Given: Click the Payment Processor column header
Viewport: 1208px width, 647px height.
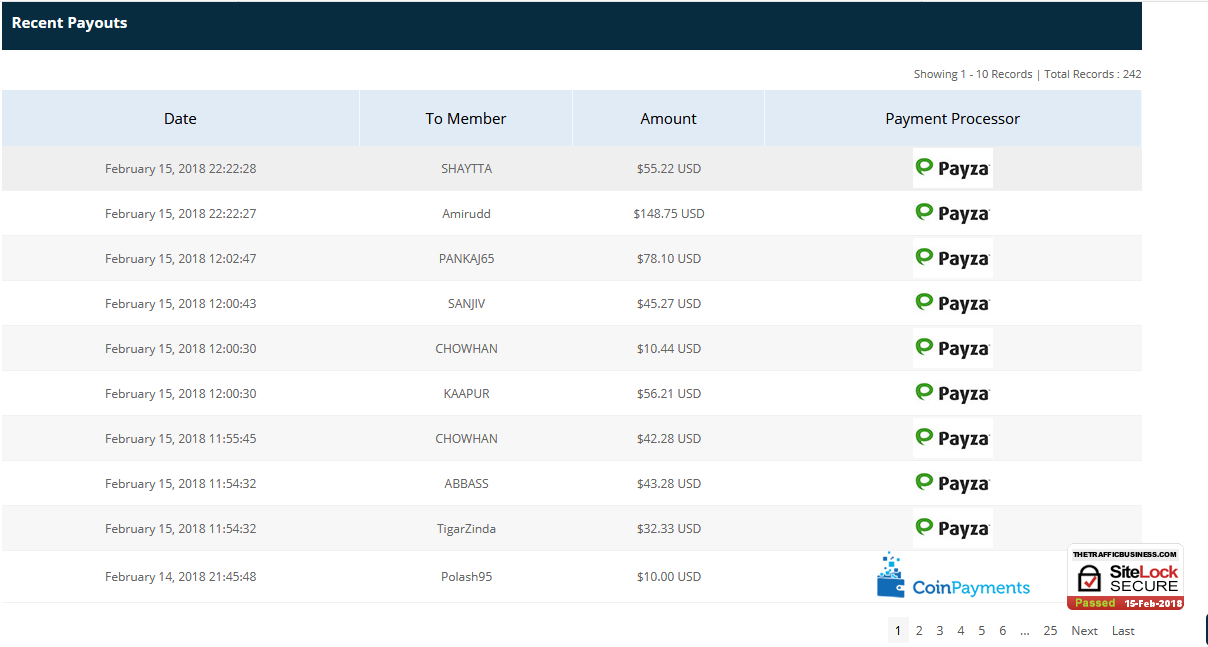Looking at the screenshot, I should point(952,119).
